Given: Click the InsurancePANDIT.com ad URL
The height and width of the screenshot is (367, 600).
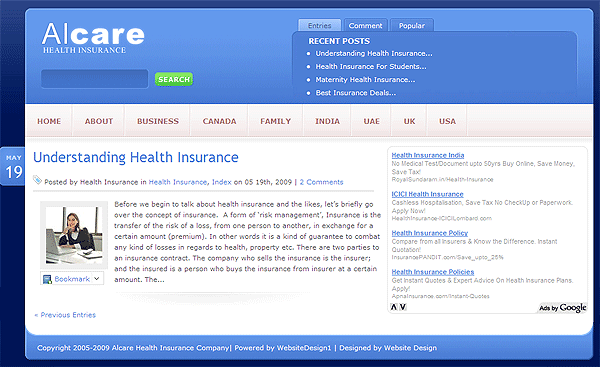Looking at the screenshot, I should tap(447, 257).
